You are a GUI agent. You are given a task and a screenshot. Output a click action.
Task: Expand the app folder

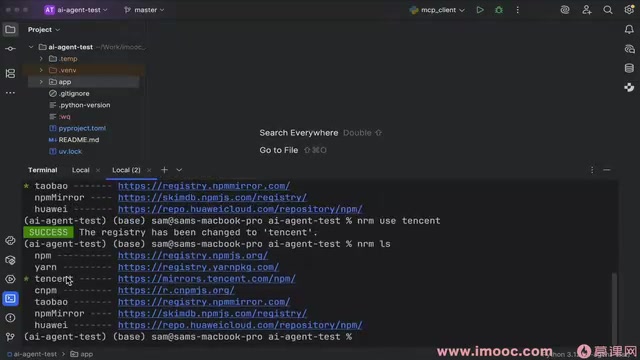41,82
